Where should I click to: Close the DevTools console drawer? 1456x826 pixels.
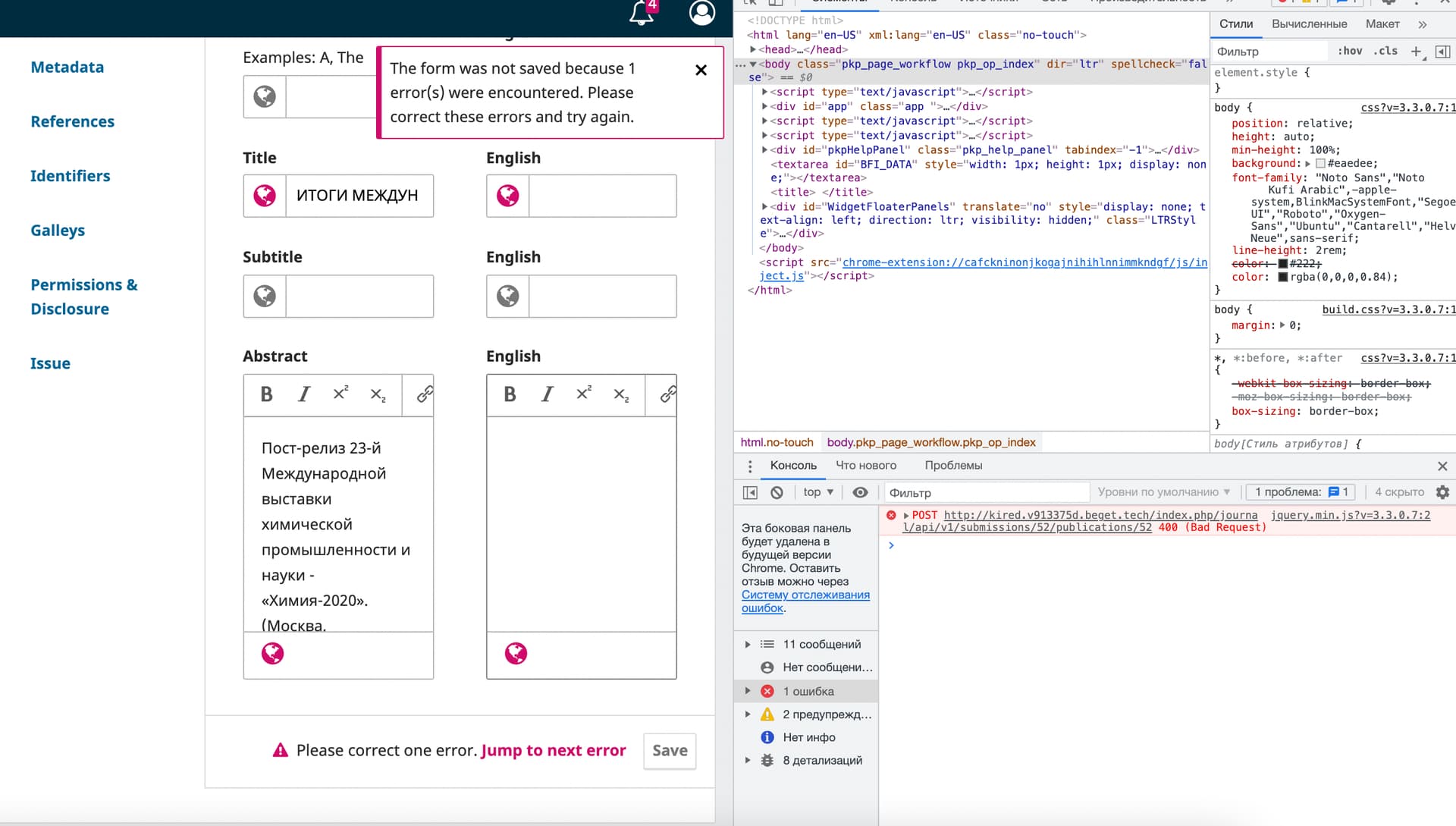click(x=1442, y=466)
